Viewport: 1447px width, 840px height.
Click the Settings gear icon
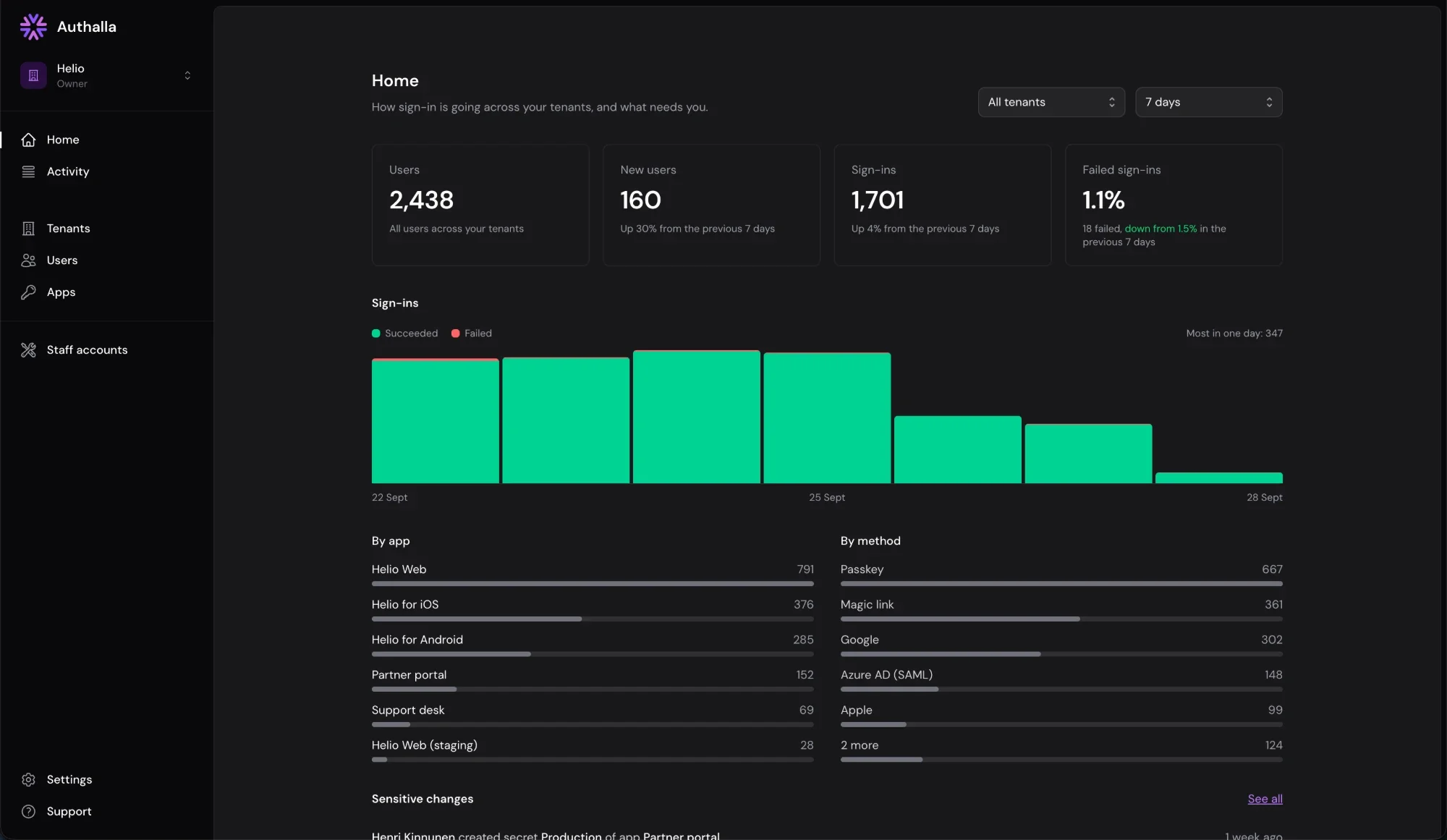click(28, 780)
